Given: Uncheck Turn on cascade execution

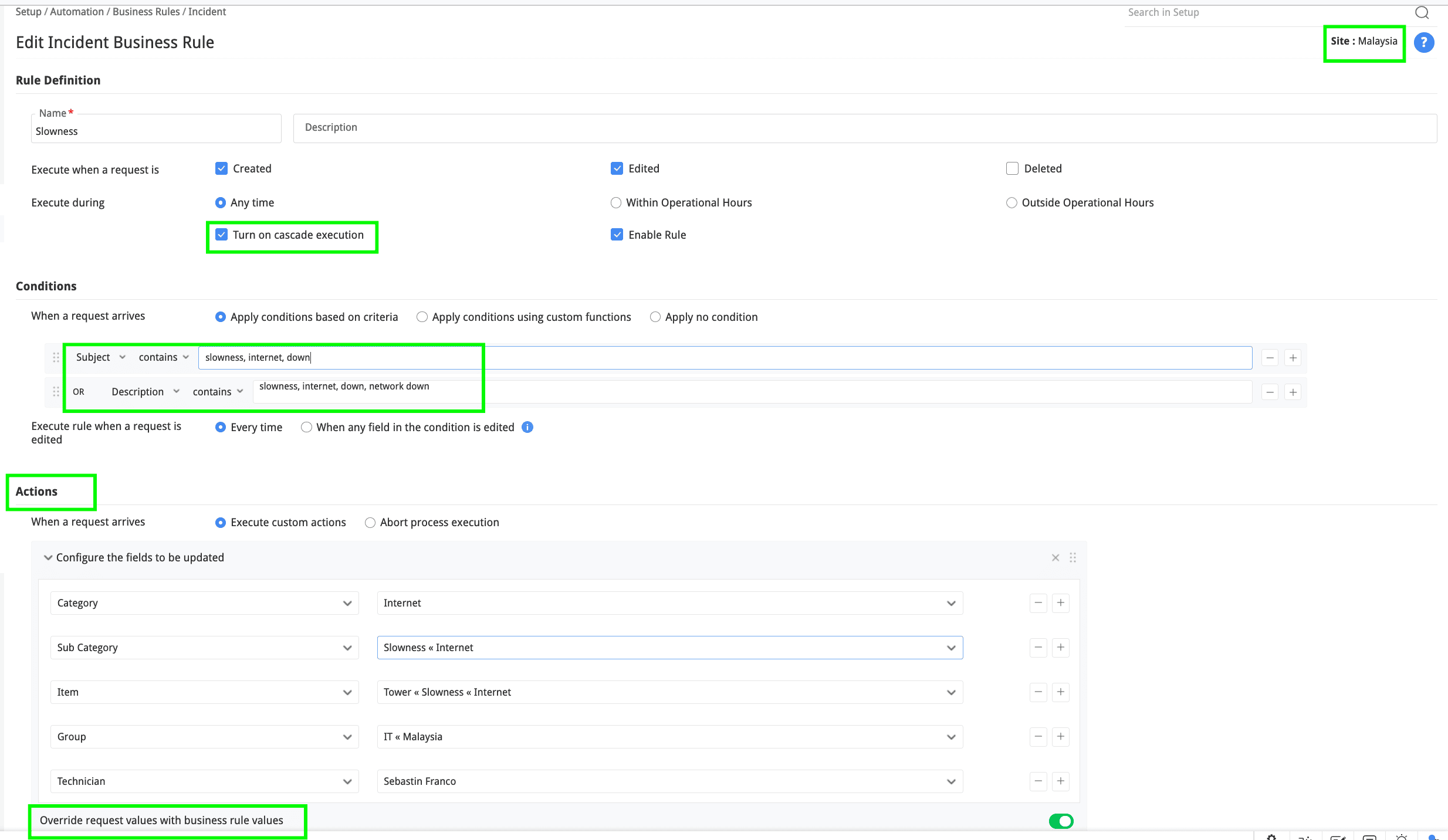Looking at the screenshot, I should click(x=221, y=235).
